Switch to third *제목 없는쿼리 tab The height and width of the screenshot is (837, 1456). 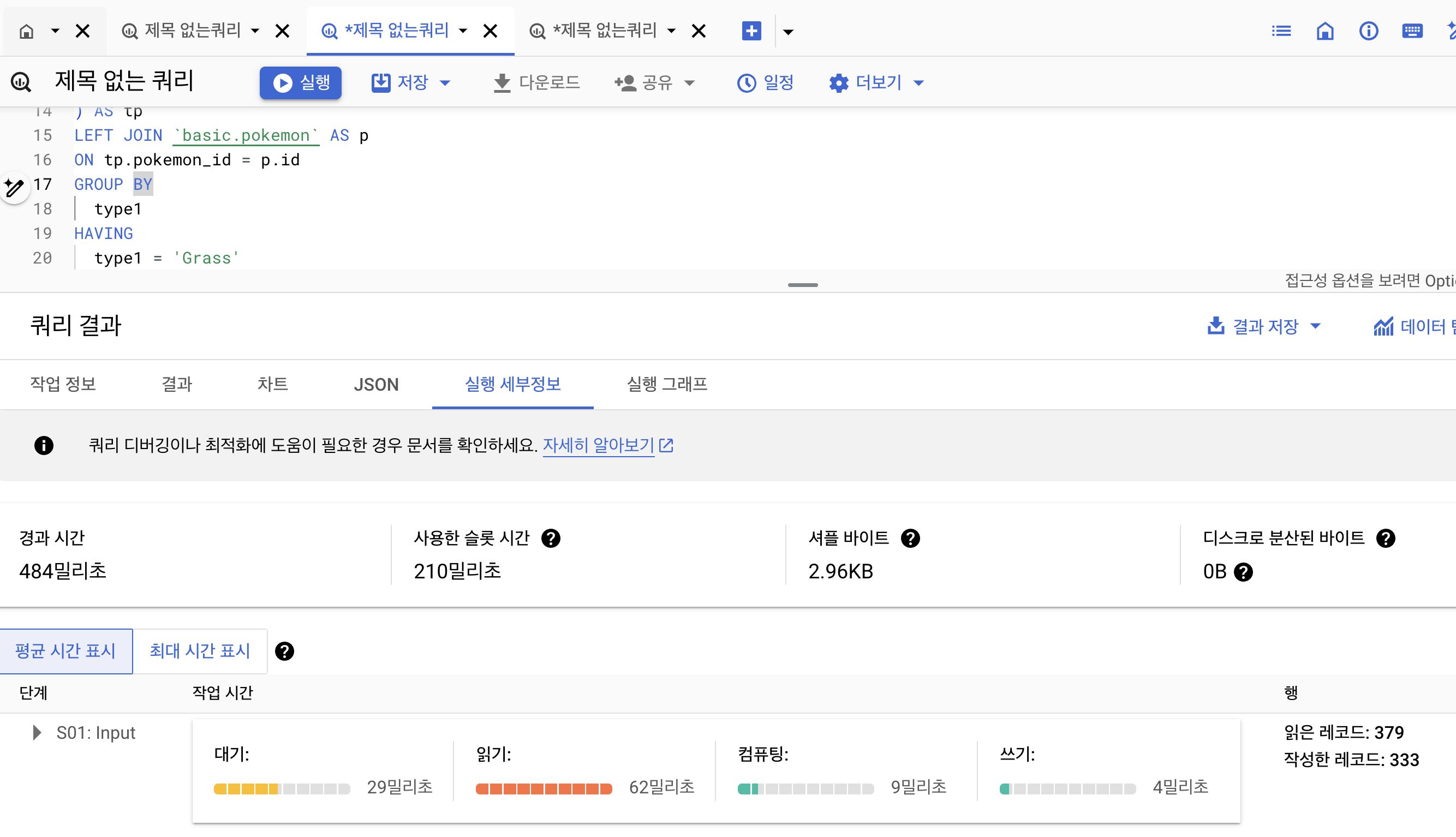tap(593, 31)
